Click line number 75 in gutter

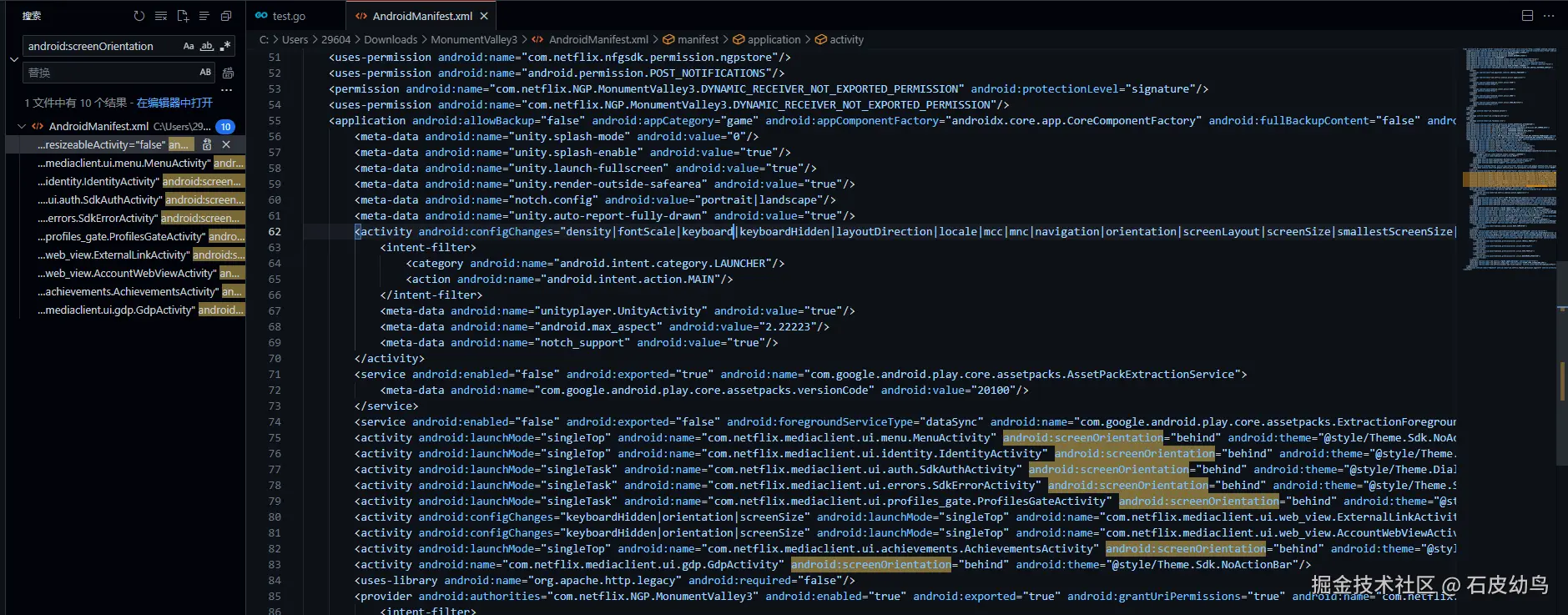(275, 437)
